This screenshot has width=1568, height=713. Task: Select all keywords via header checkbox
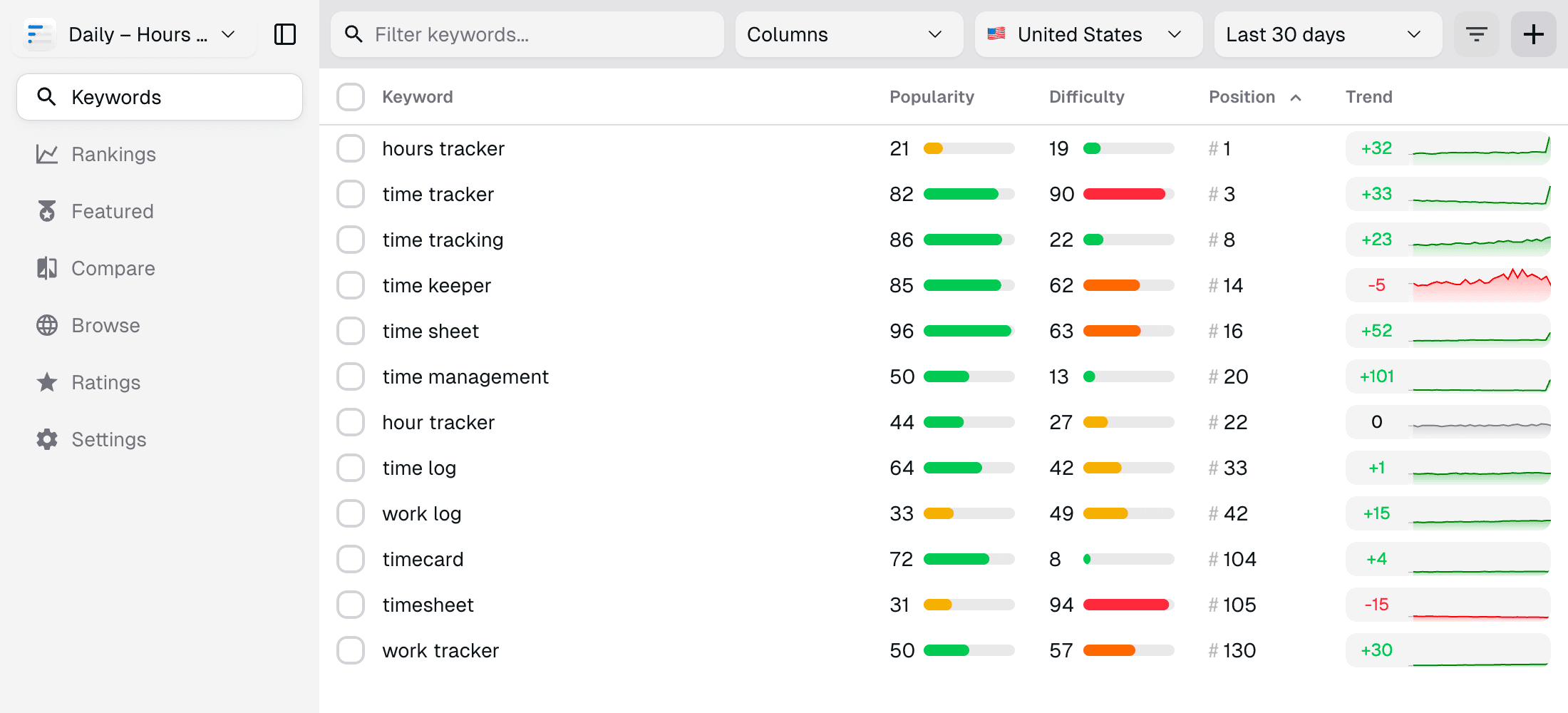[351, 96]
